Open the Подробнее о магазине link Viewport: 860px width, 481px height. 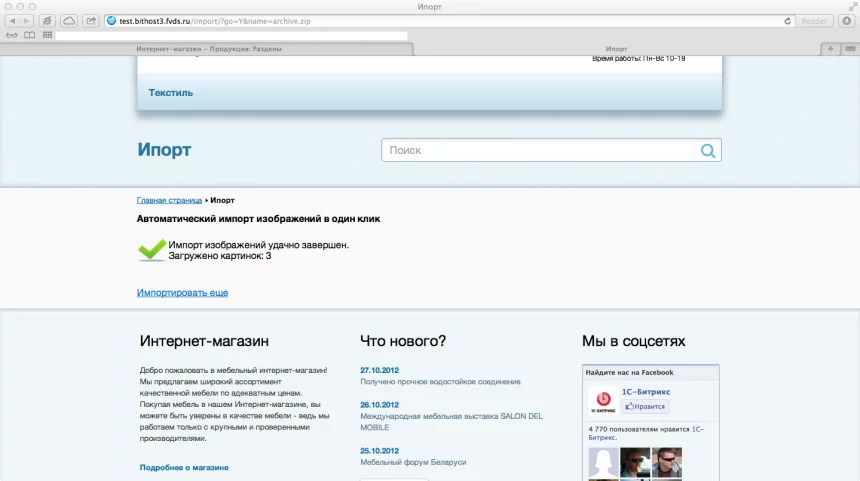[x=184, y=467]
